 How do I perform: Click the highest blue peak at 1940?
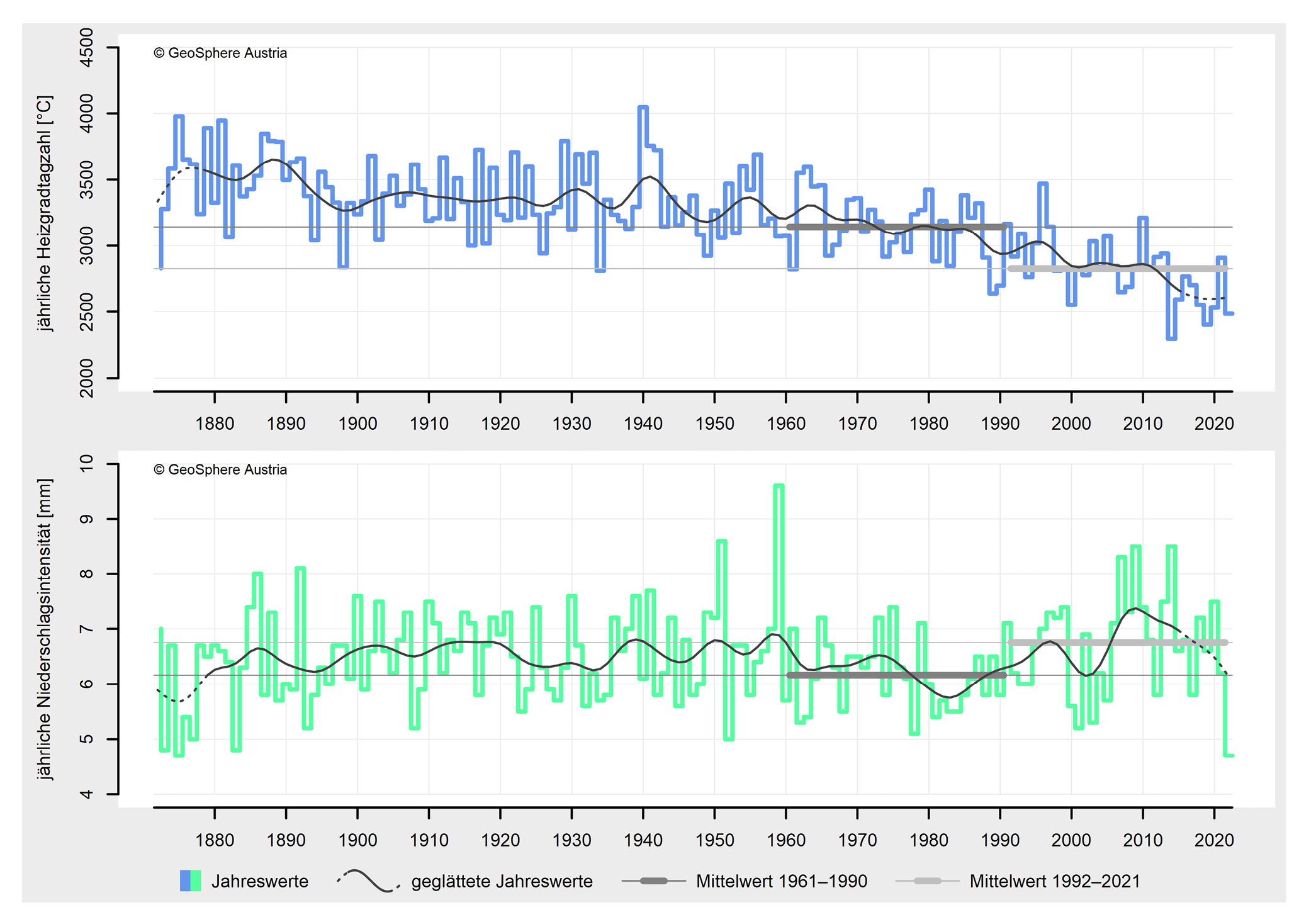[x=643, y=108]
